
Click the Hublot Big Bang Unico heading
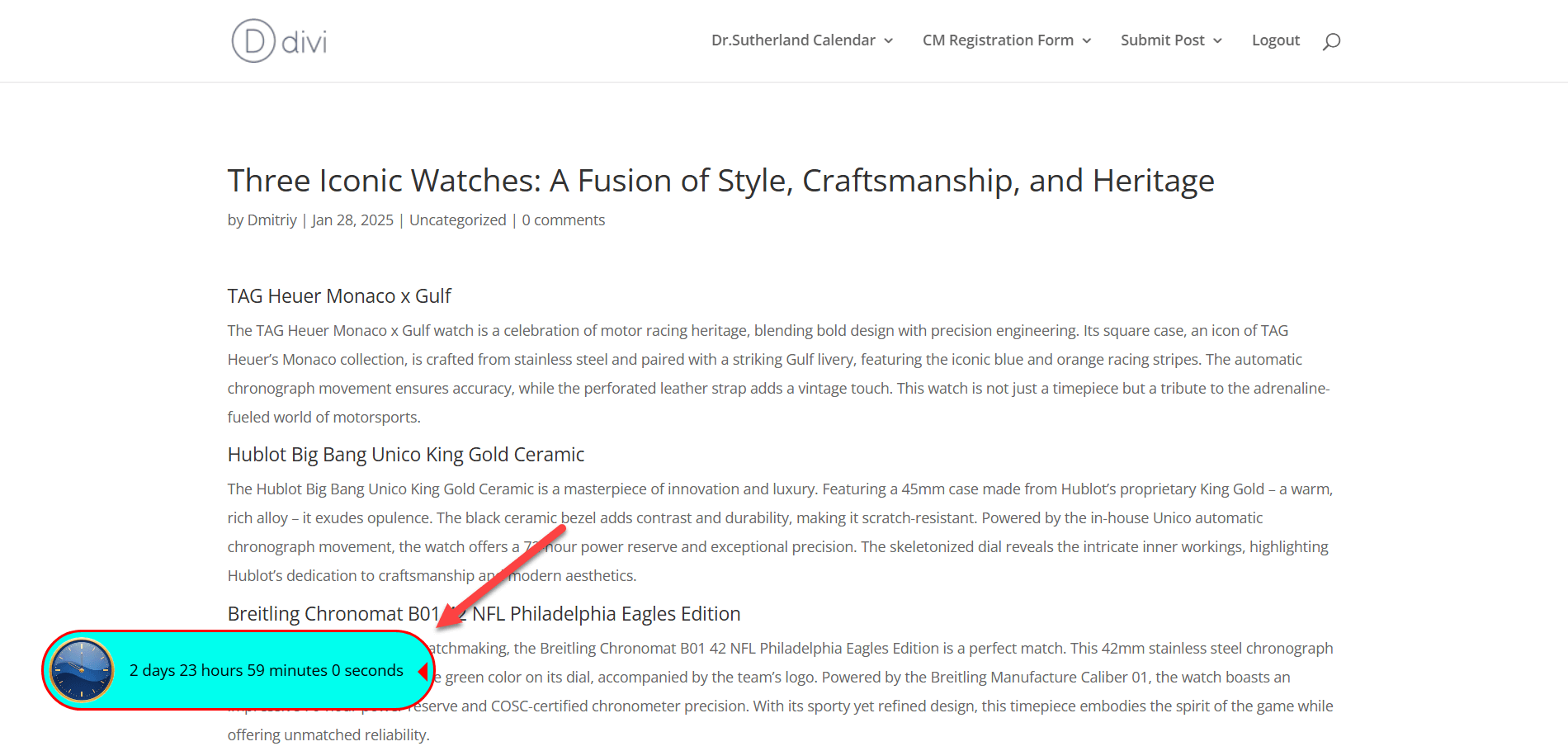pos(405,454)
